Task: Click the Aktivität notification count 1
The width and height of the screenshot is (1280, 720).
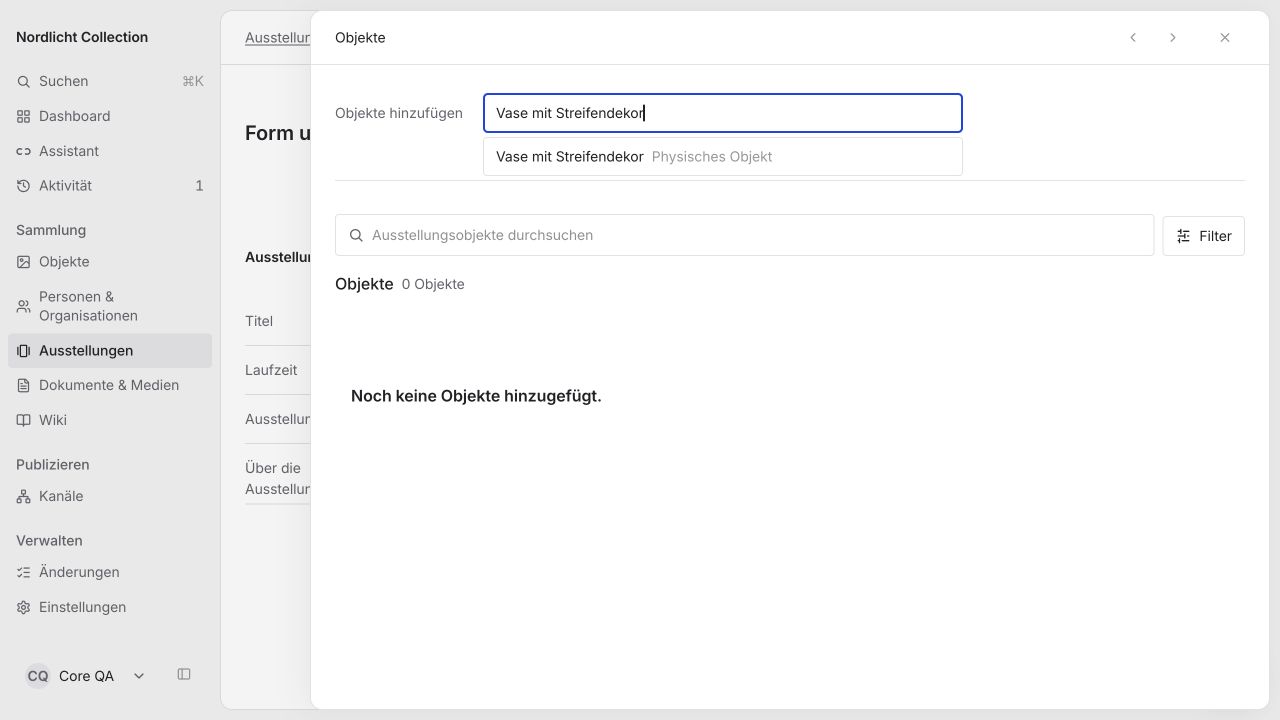Action: tap(199, 186)
